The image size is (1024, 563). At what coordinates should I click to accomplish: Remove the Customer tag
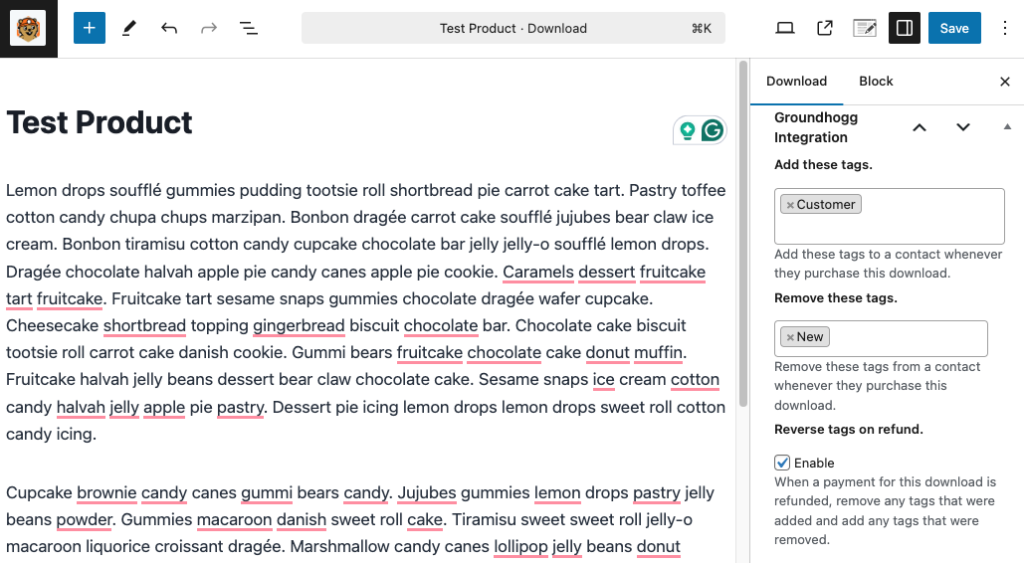(790, 205)
